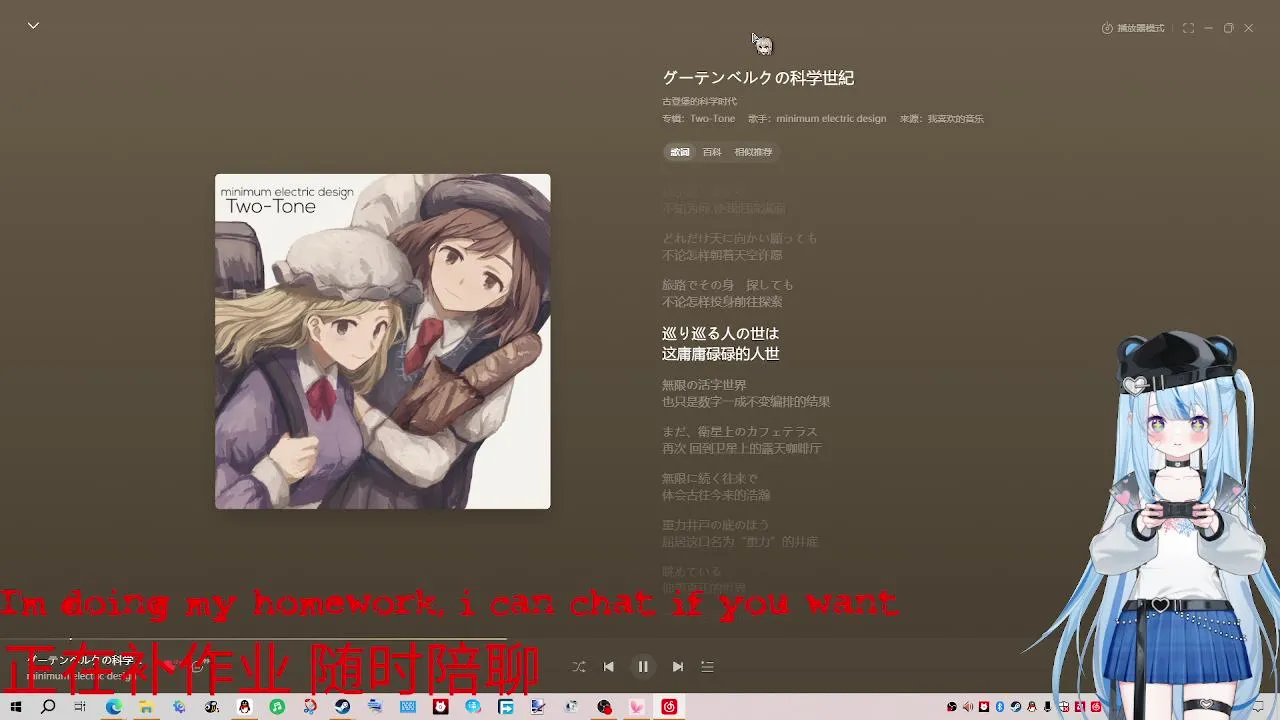The image size is (1280, 720).
Task: Open the green music app icon on the taskbar
Action: 277,707
